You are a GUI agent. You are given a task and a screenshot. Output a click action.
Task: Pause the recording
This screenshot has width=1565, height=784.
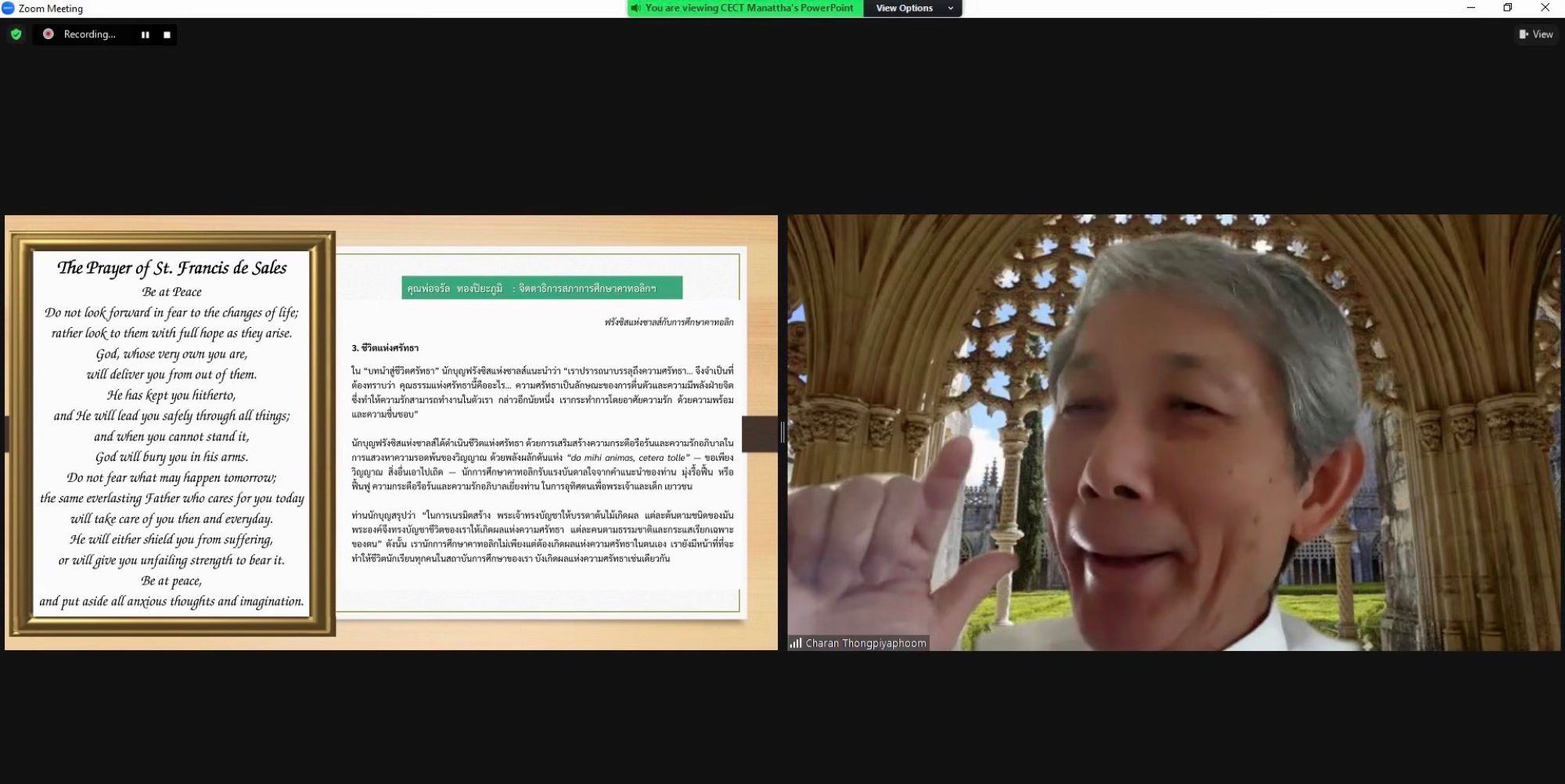tap(146, 34)
